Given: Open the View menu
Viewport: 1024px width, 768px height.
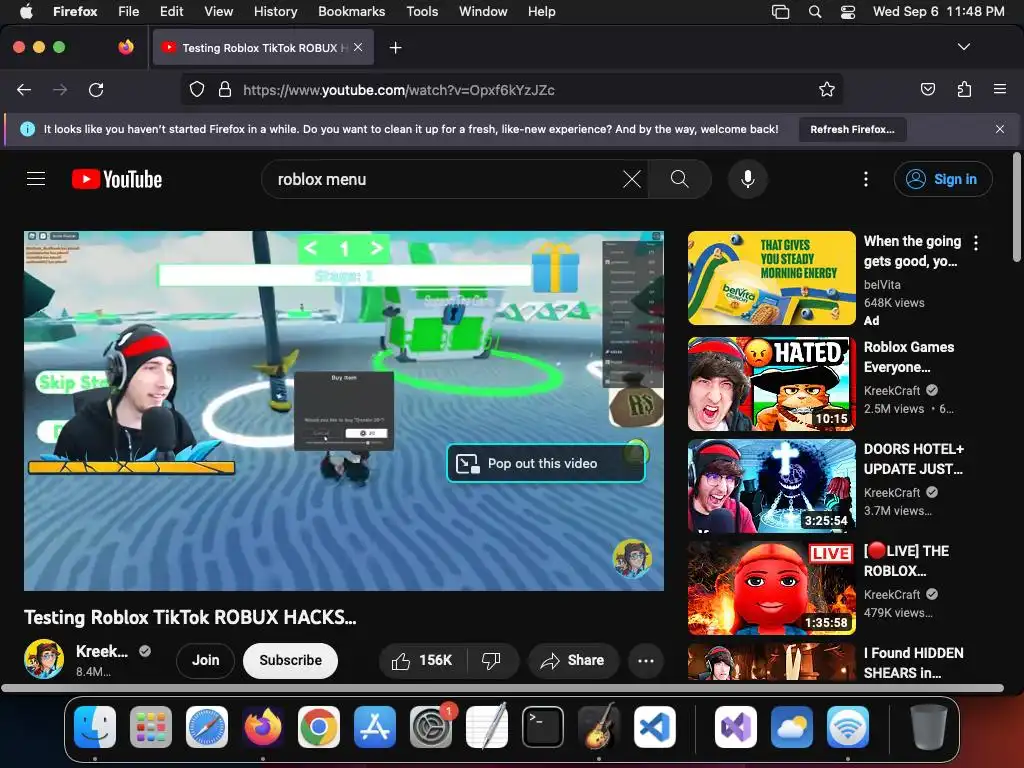Looking at the screenshot, I should coord(218,11).
